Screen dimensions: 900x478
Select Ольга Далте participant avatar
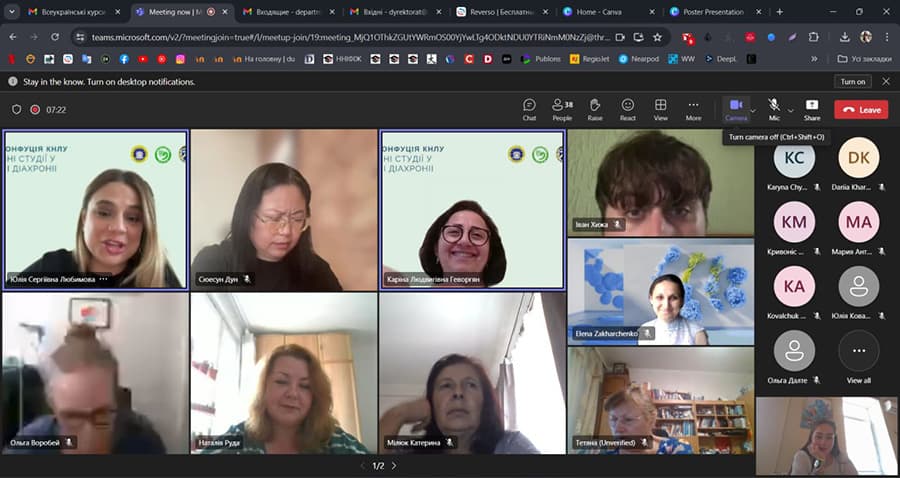(x=794, y=351)
